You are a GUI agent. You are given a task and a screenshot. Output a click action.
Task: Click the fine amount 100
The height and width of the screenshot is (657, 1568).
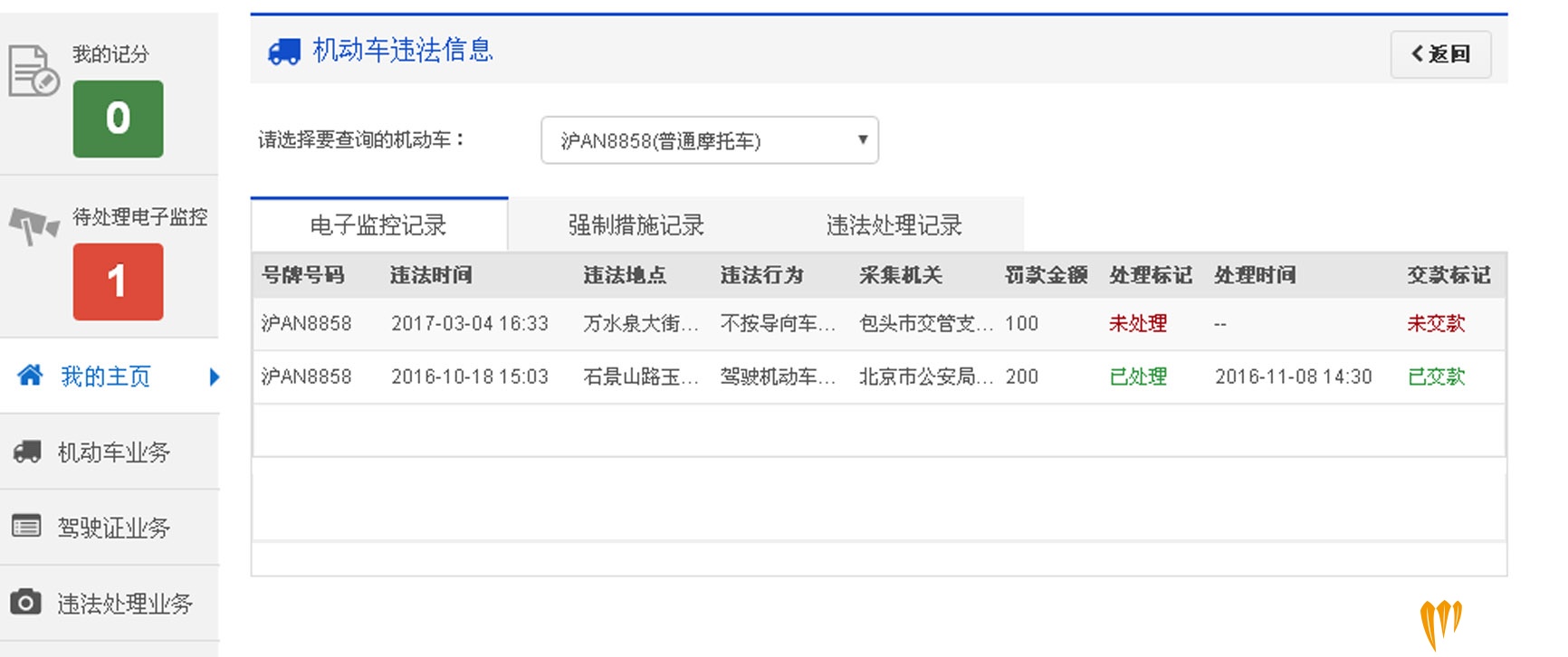1022,324
